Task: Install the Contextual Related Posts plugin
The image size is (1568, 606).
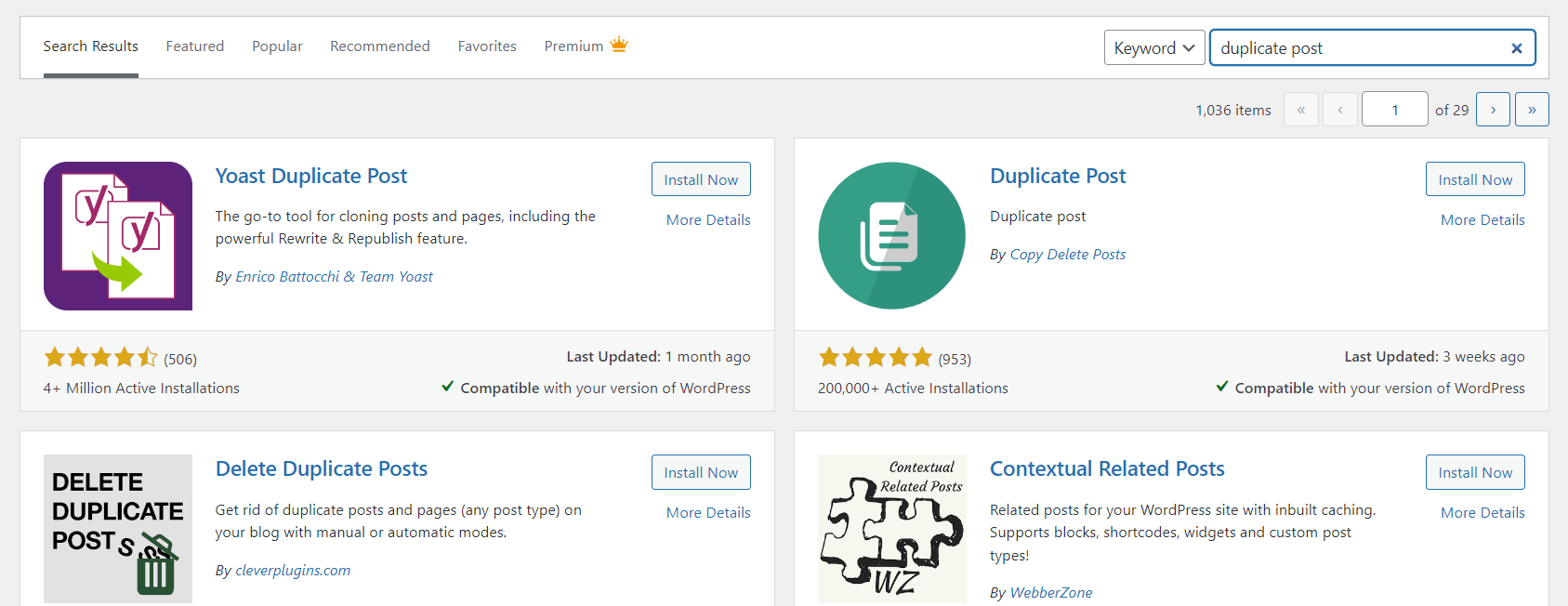Action: (1475, 472)
